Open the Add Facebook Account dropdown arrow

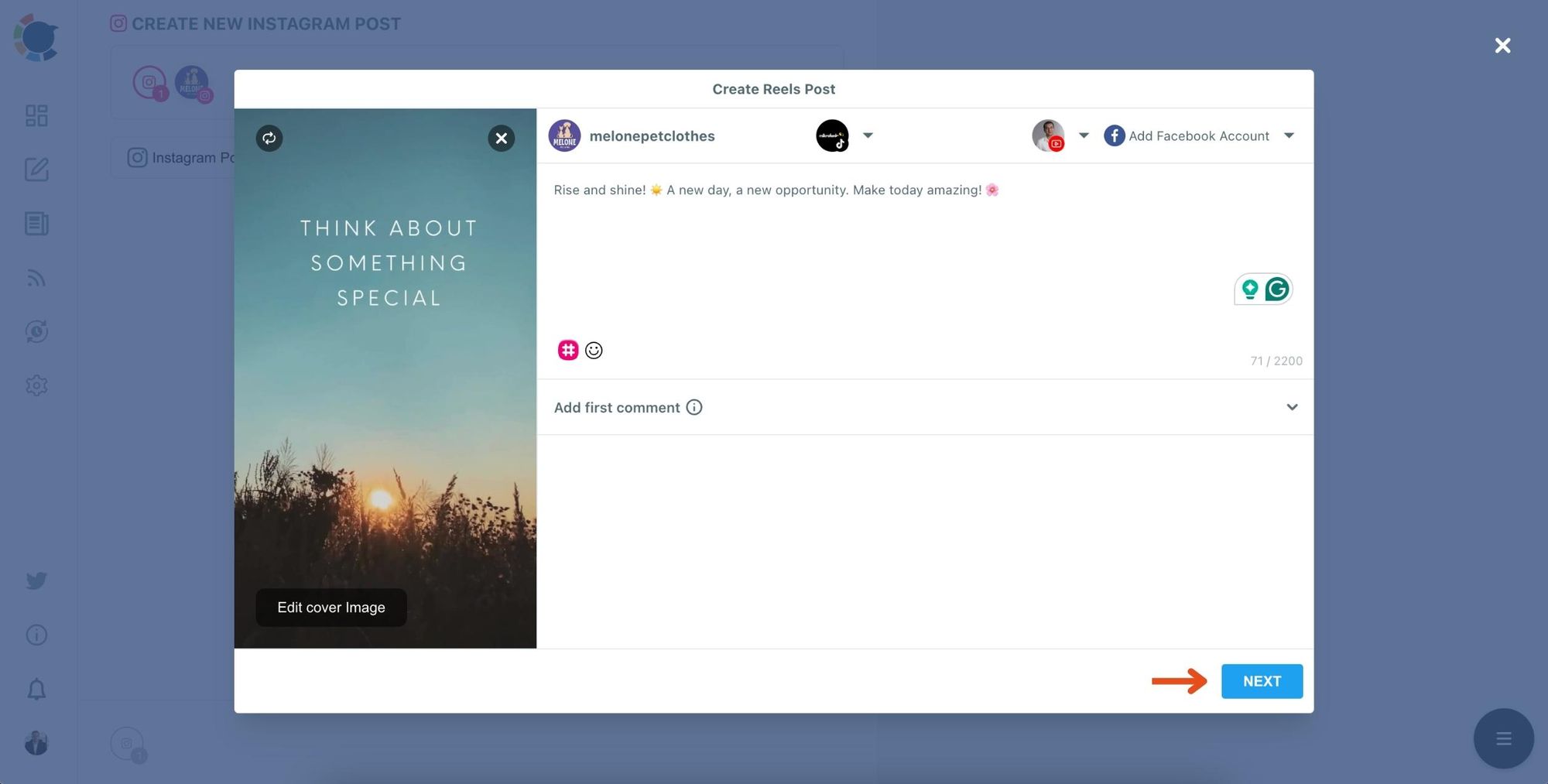pyautogui.click(x=1289, y=135)
